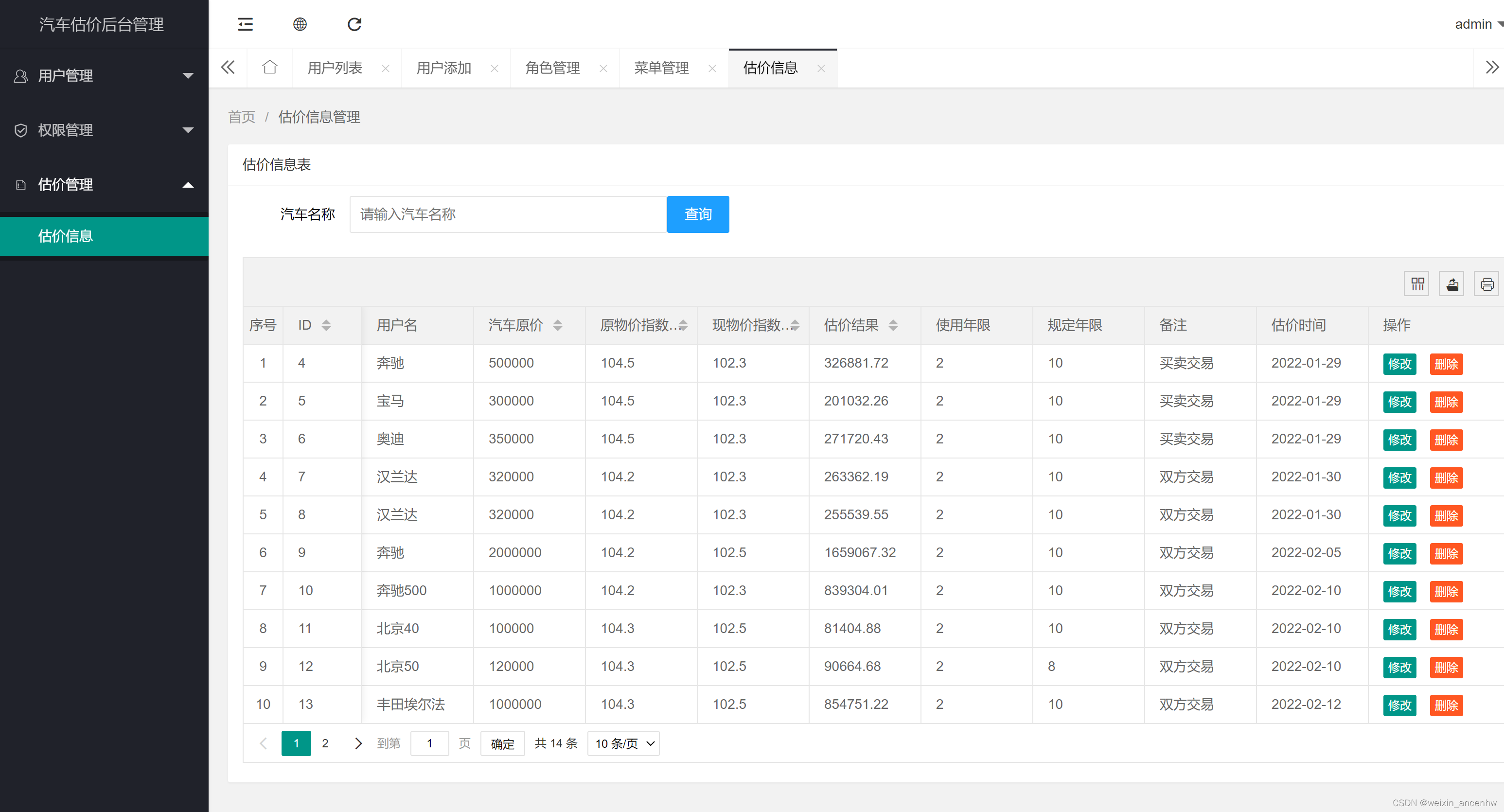Screen dimensions: 1504x812
Task: Click 修改 for 奔驰500 row
Action: pos(1399,591)
